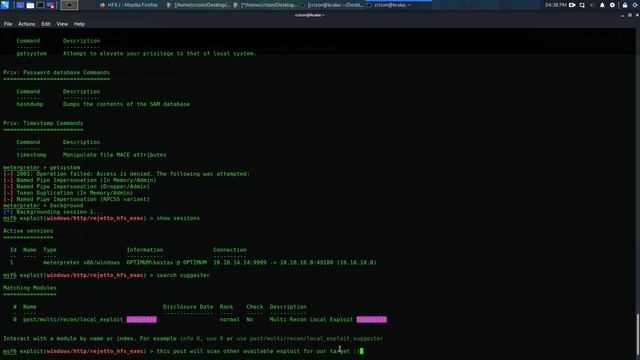Screen dimensions: 640x360
Task: Click the 'Disclosure Date' column header
Action: point(188,307)
